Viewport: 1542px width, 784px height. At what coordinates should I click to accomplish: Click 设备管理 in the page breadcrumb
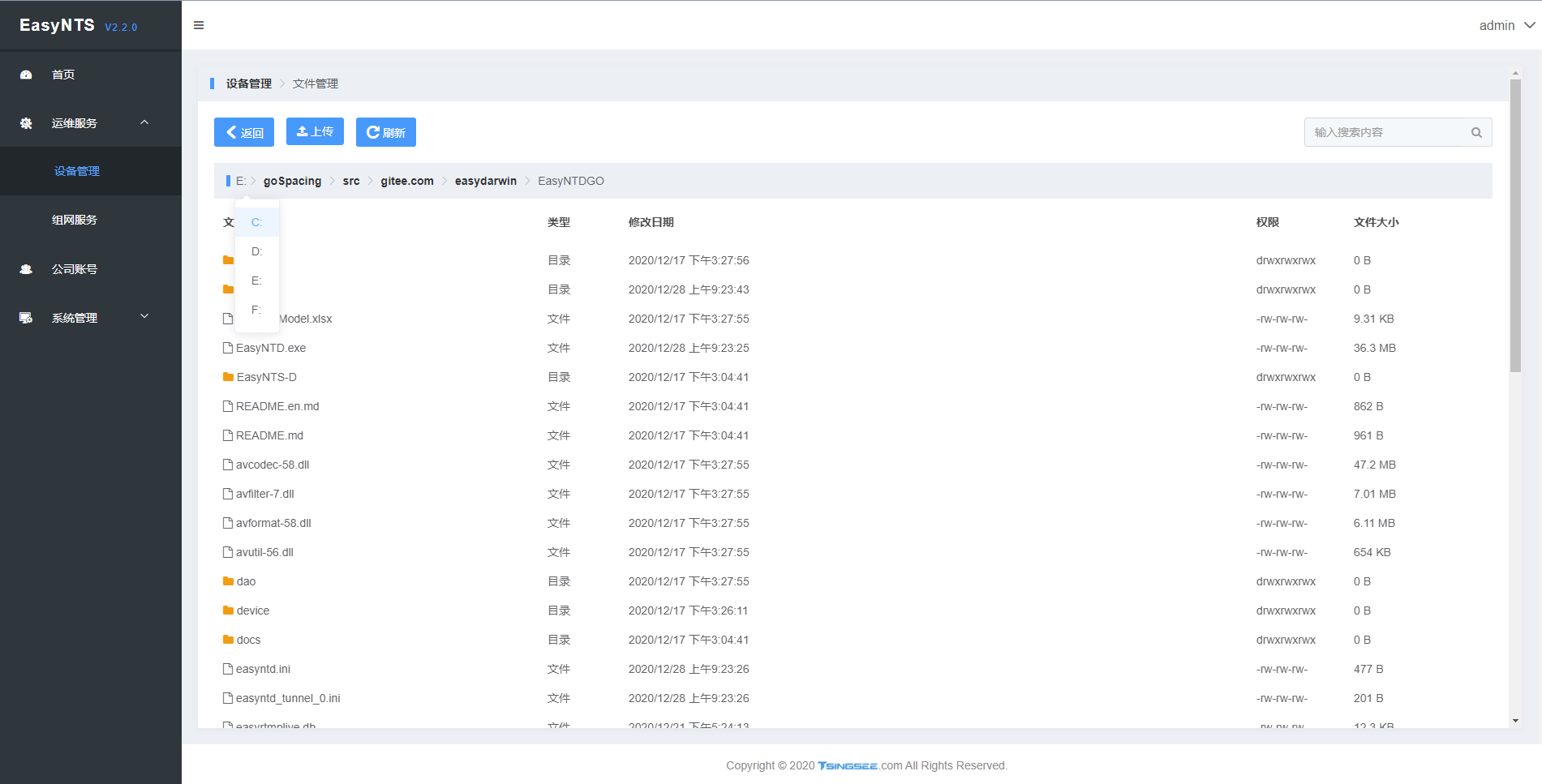[249, 84]
